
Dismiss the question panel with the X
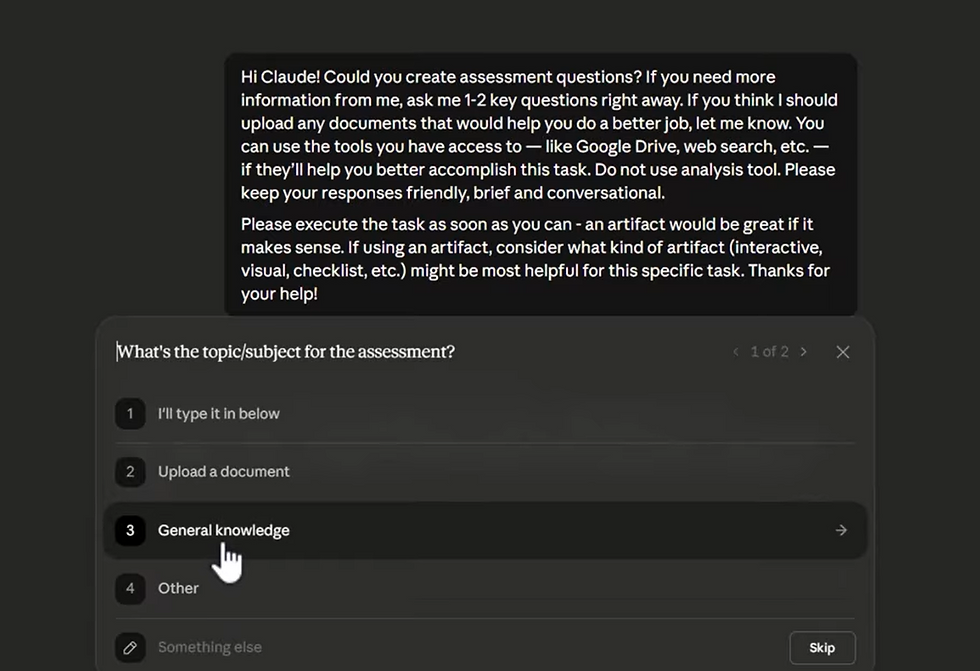click(x=843, y=352)
